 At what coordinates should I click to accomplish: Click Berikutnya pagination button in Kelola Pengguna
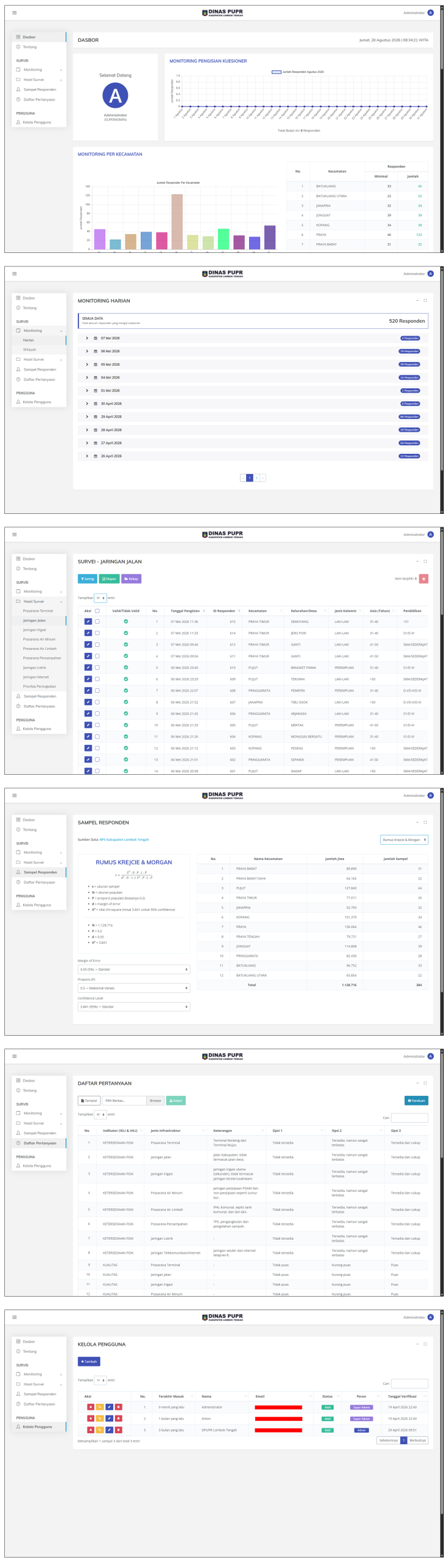(417, 1441)
